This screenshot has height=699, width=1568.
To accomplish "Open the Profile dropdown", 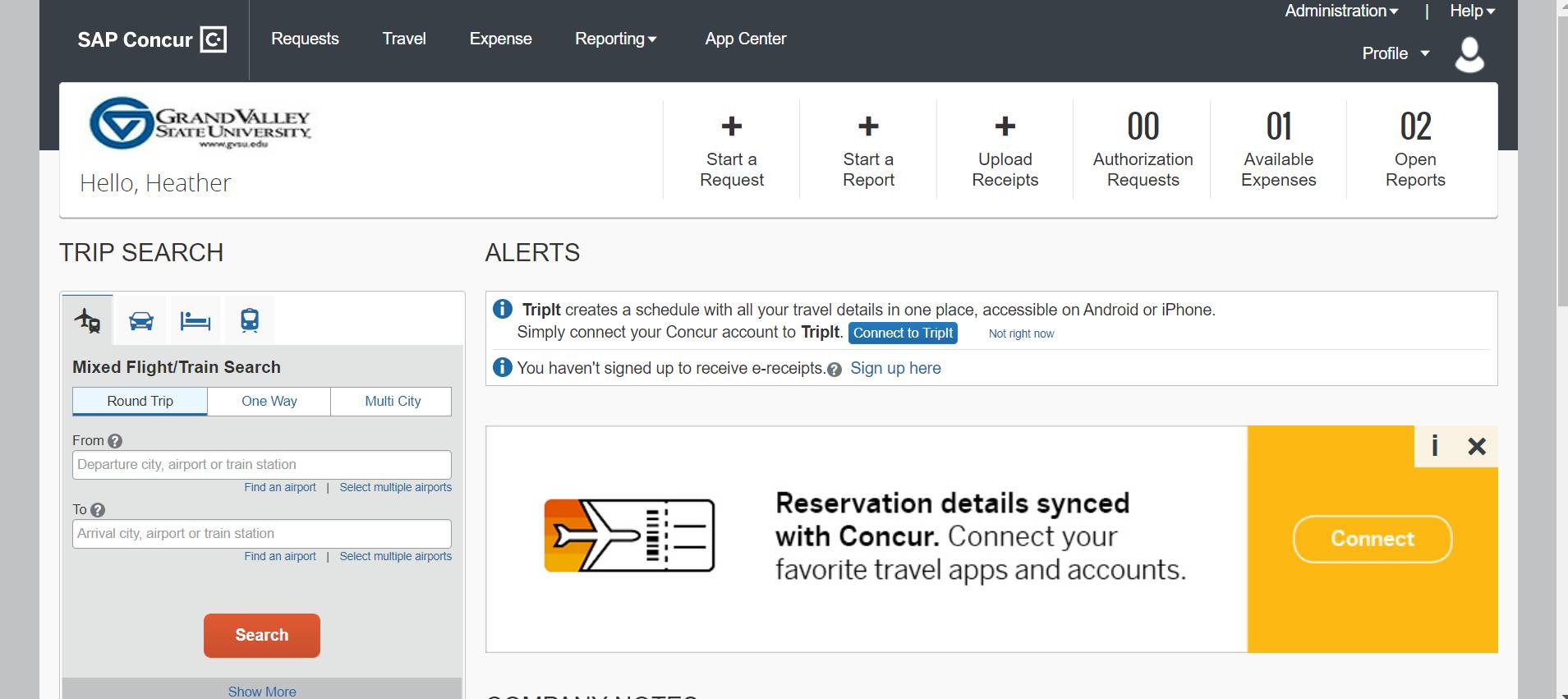I will click(1395, 54).
